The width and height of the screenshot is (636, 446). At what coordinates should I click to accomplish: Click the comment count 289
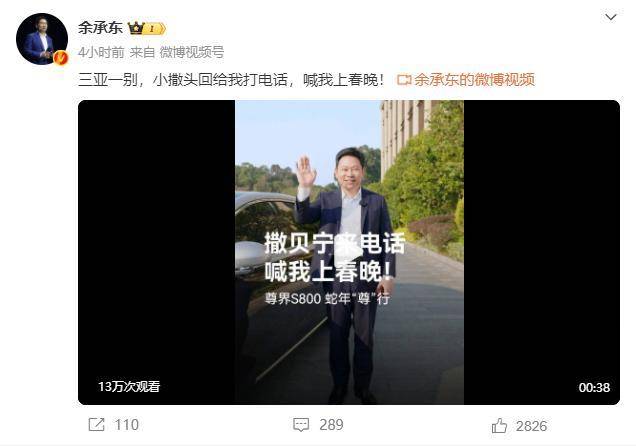331,425
